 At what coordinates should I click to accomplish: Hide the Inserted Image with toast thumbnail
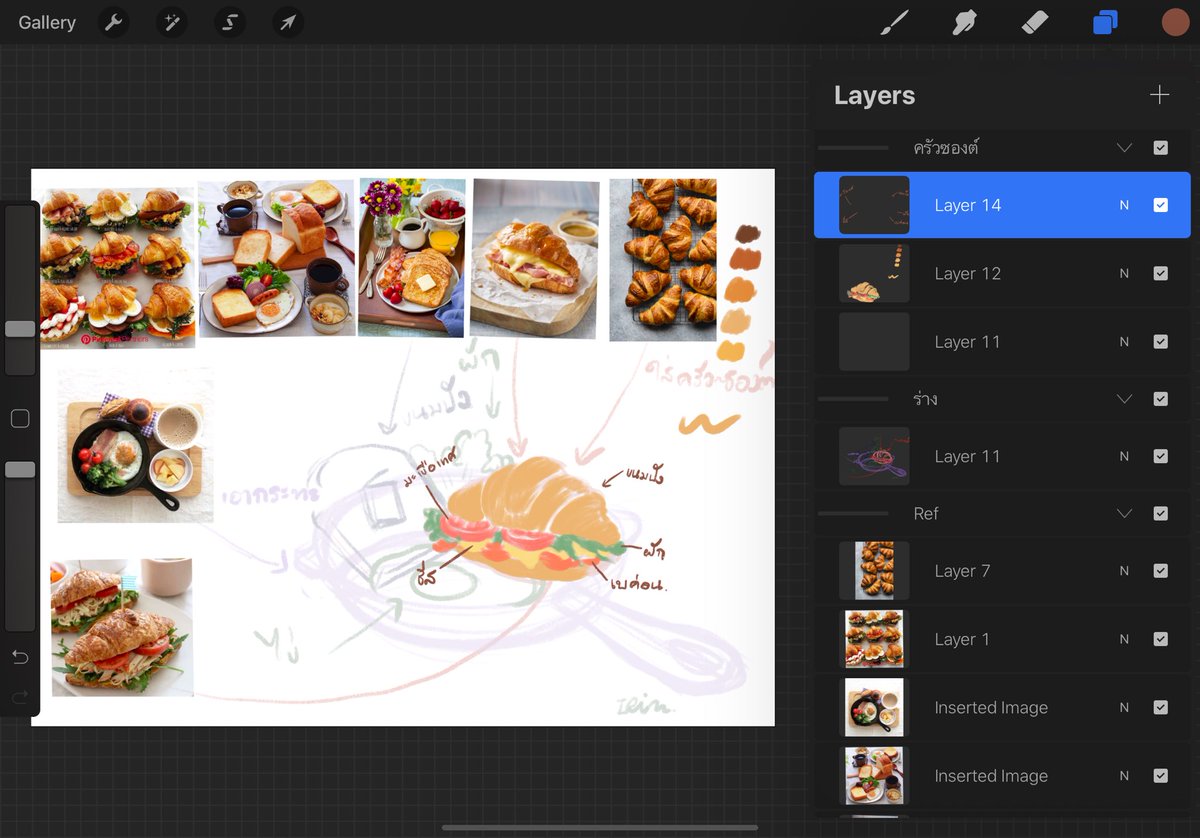(1160, 776)
